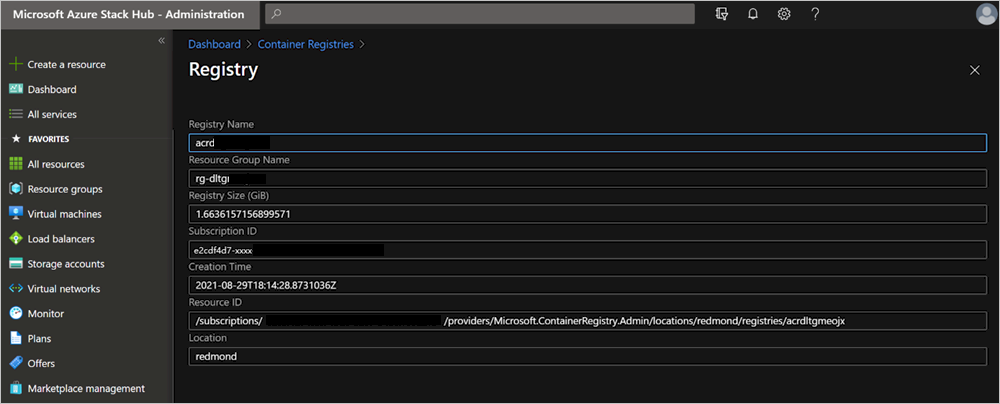The height and width of the screenshot is (404, 1000).
Task: Open Create a resource menu item
Action: pos(66,64)
